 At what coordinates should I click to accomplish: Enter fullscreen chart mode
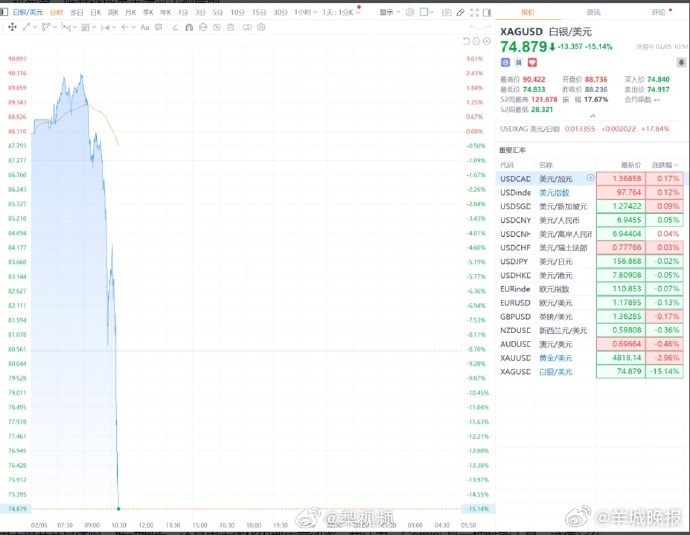pos(474,12)
